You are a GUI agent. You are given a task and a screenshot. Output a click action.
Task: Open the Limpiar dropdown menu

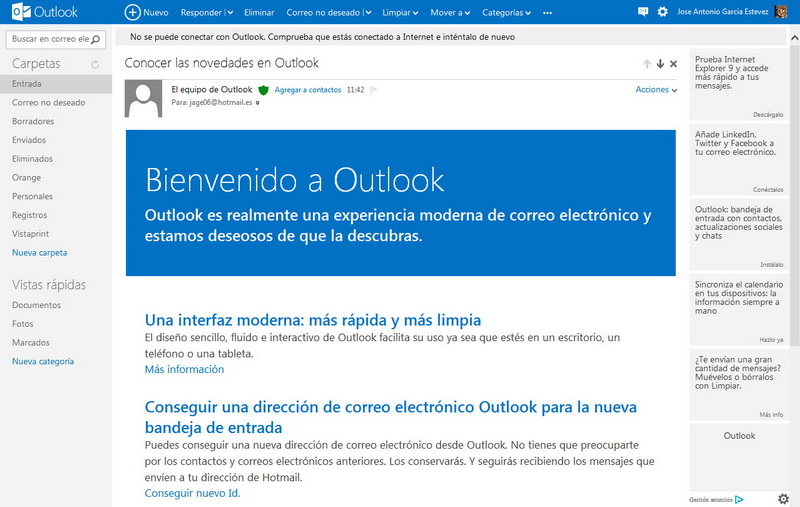(400, 13)
